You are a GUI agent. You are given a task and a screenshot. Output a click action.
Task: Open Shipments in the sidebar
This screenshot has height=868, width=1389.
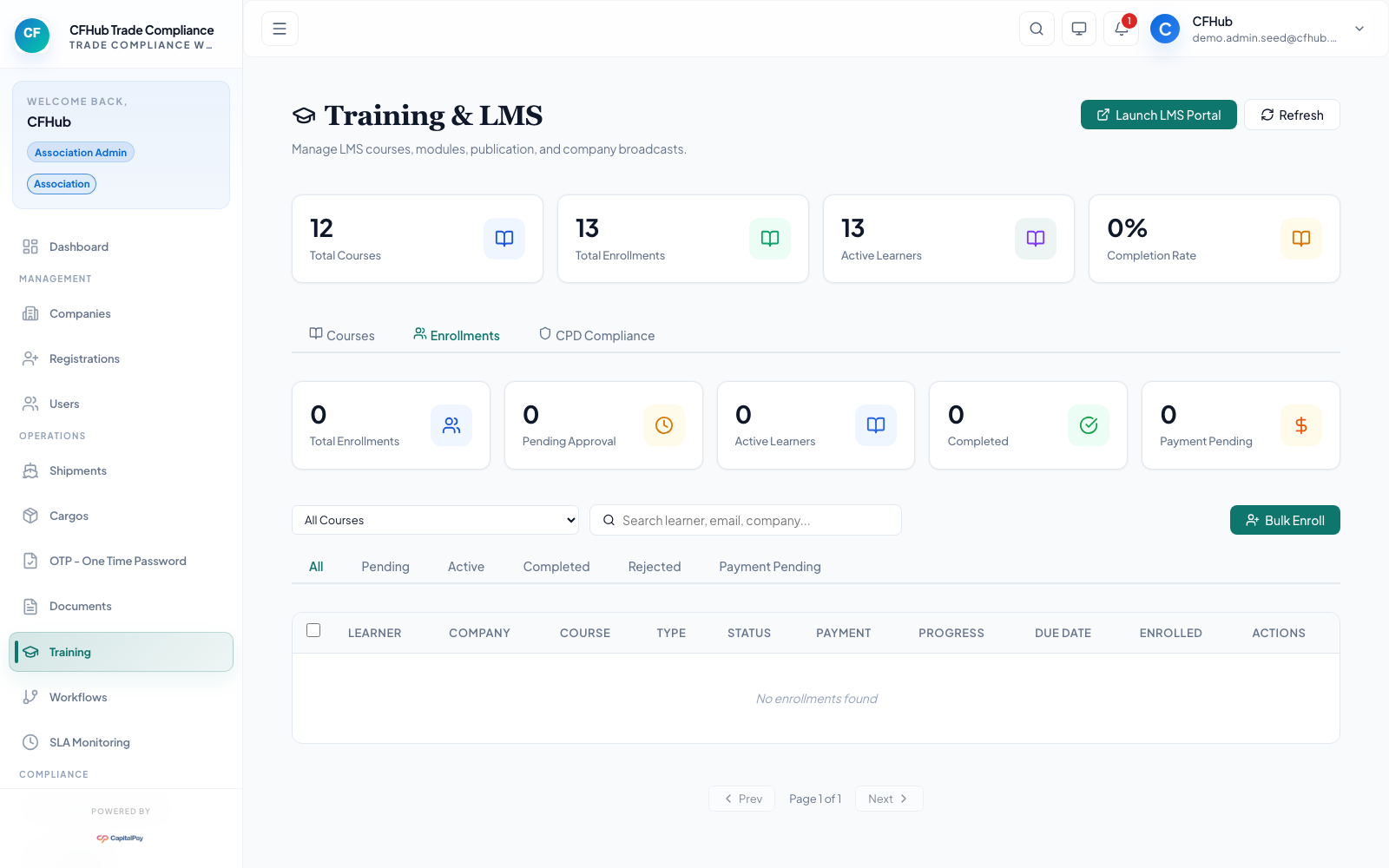[77, 470]
